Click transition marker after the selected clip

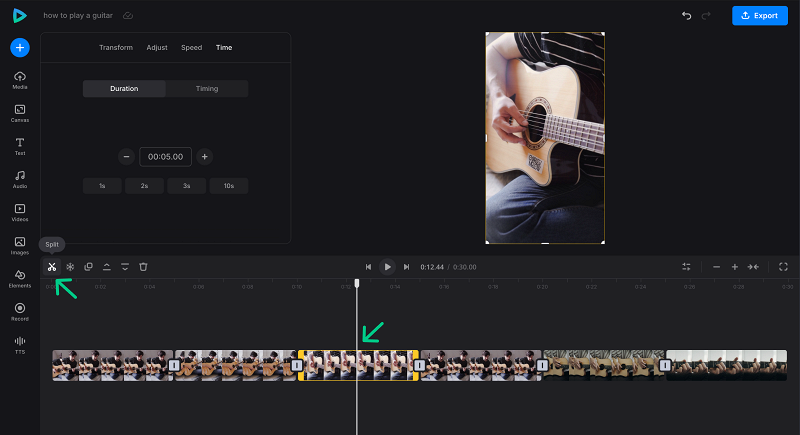coord(419,365)
